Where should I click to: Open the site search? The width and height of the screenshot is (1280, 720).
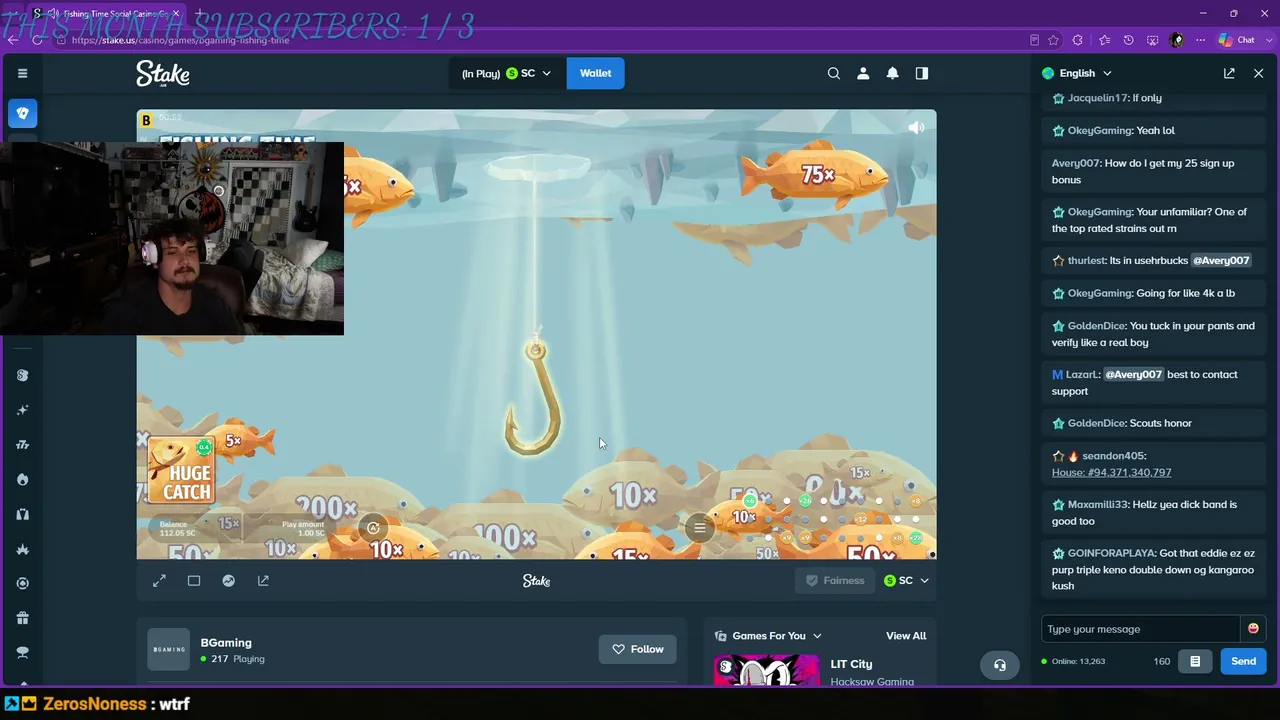coord(833,73)
